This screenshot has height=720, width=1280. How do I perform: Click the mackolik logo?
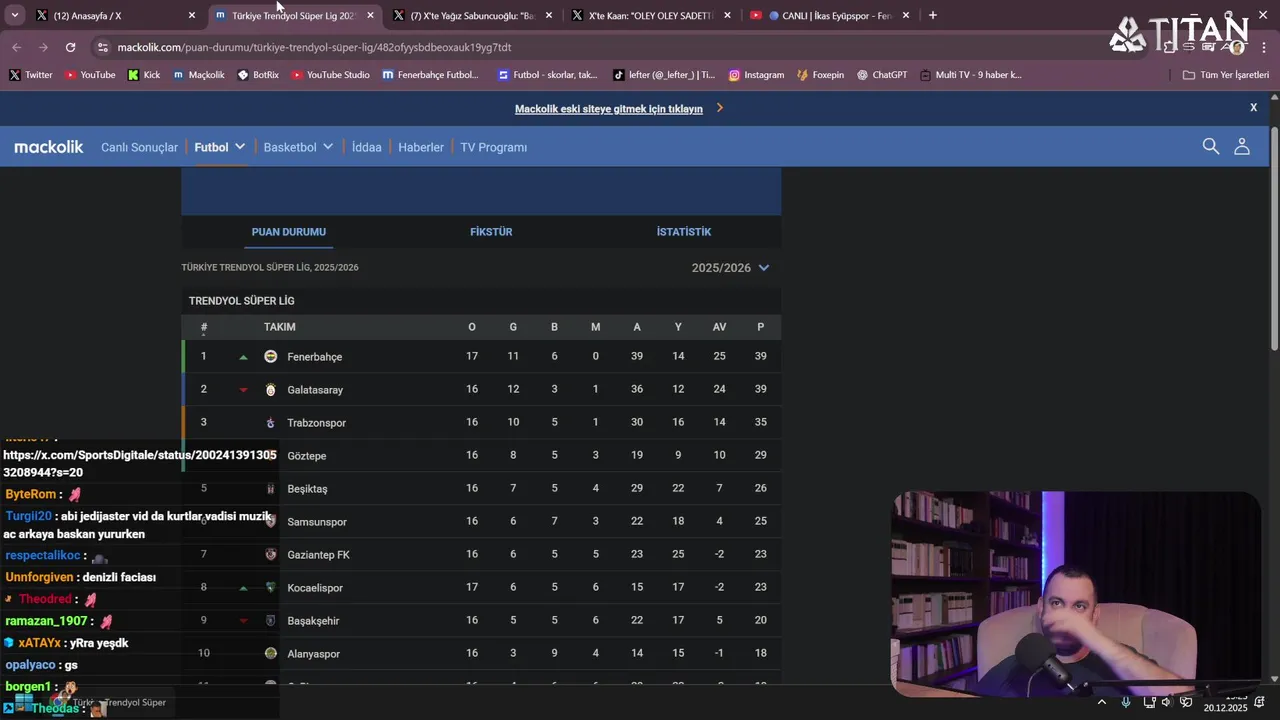(49, 147)
